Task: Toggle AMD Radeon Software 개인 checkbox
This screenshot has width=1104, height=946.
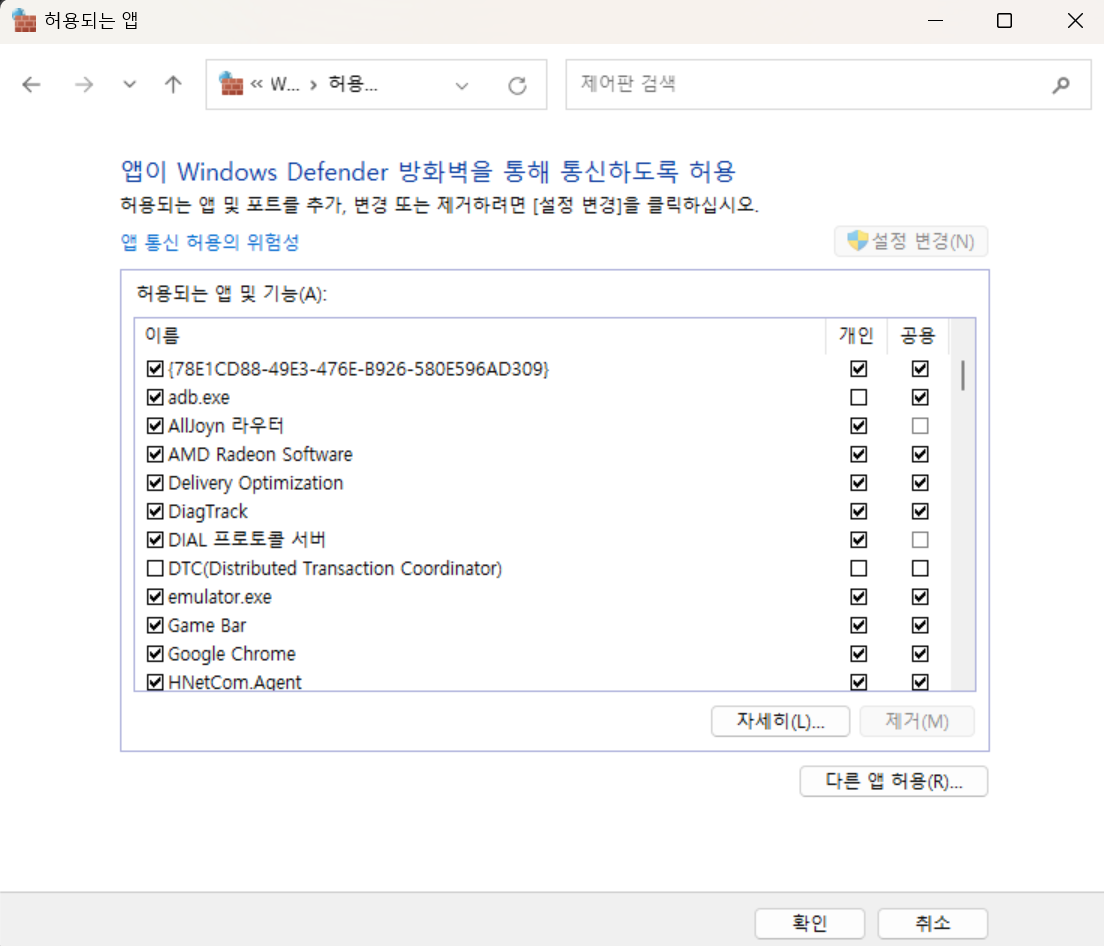Action: pyautogui.click(x=858, y=455)
